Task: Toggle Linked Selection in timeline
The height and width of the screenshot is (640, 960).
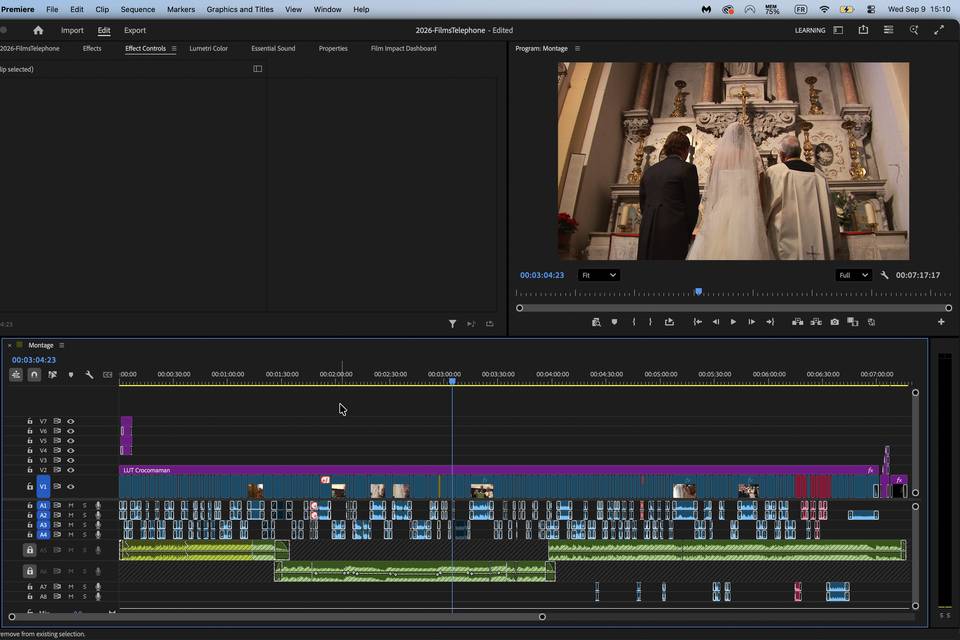Action: (53, 374)
